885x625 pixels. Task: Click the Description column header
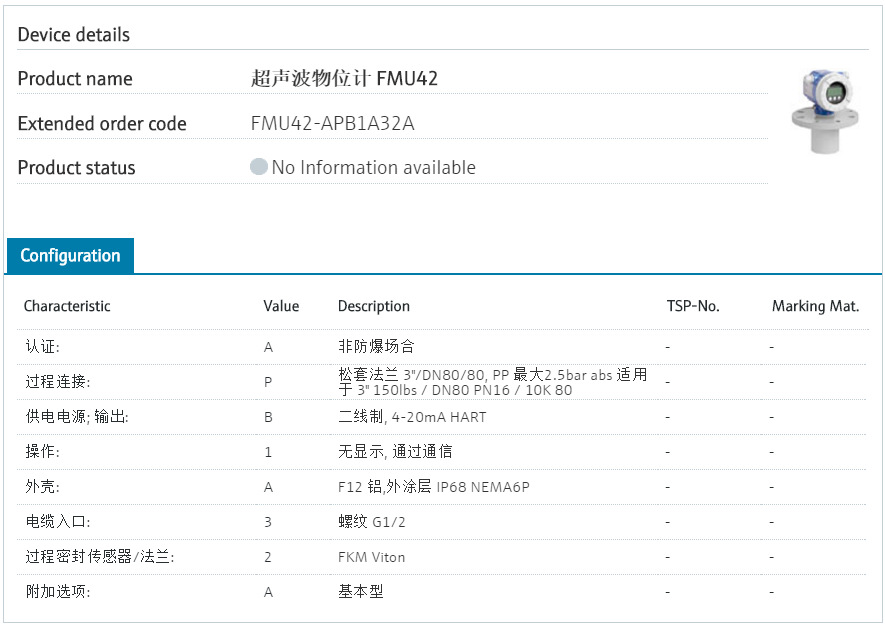pos(374,306)
